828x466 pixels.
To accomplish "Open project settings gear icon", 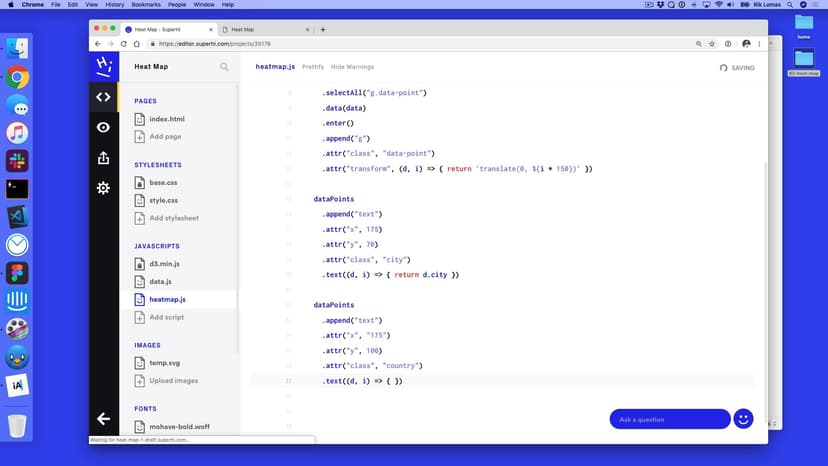I will point(103,188).
